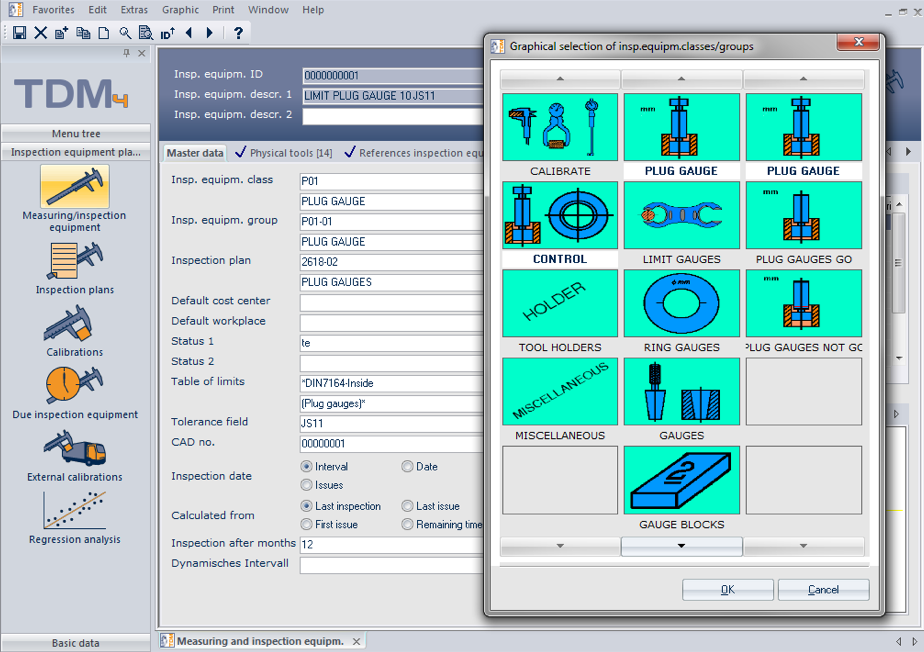The height and width of the screenshot is (652, 924).
Task: Go to the next record with the right arrow
Action: pos(209,32)
